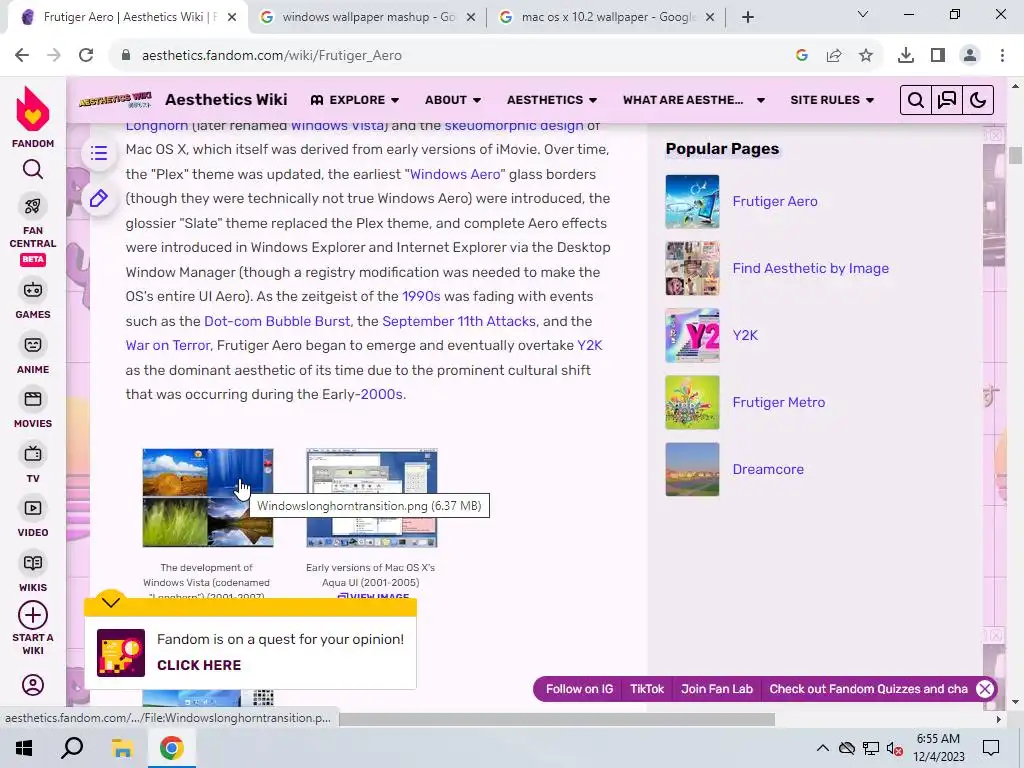1024x768 pixels.
Task: Open Dreamcore in Popular Pages
Action: tap(768, 470)
